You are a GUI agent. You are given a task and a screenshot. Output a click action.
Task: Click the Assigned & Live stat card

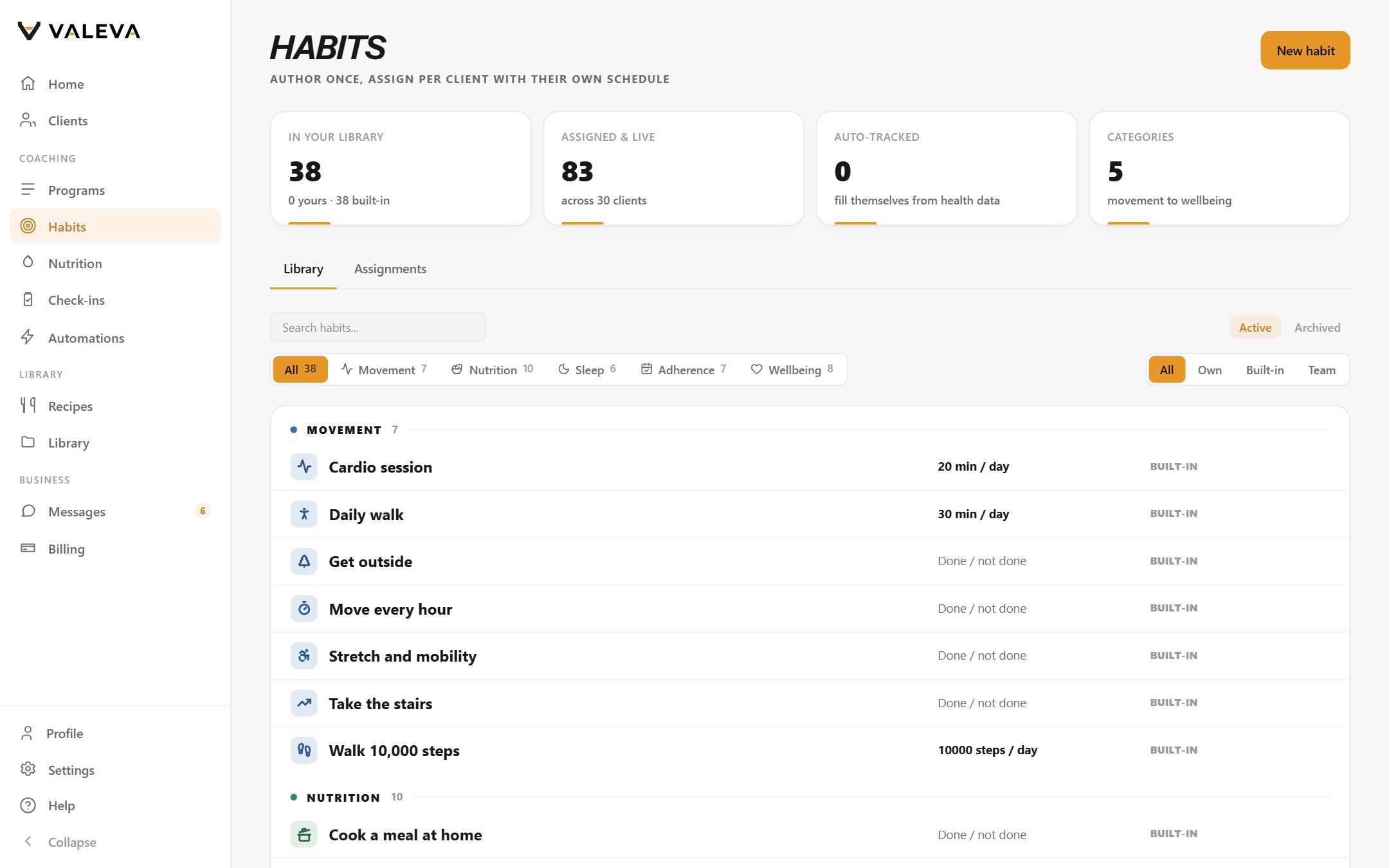click(x=674, y=168)
